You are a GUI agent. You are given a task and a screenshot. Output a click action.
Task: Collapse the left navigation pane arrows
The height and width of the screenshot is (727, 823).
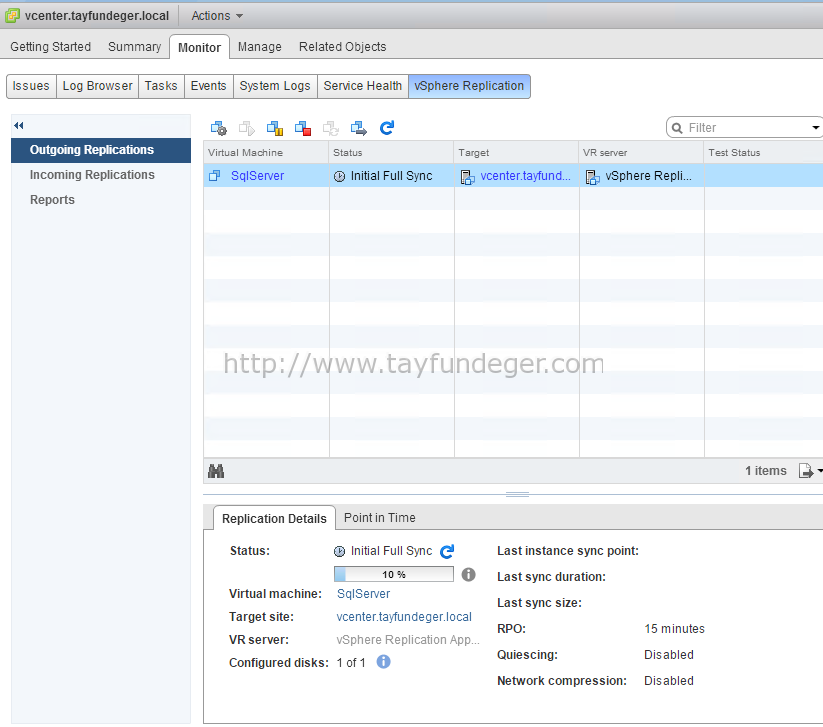click(x=19, y=125)
